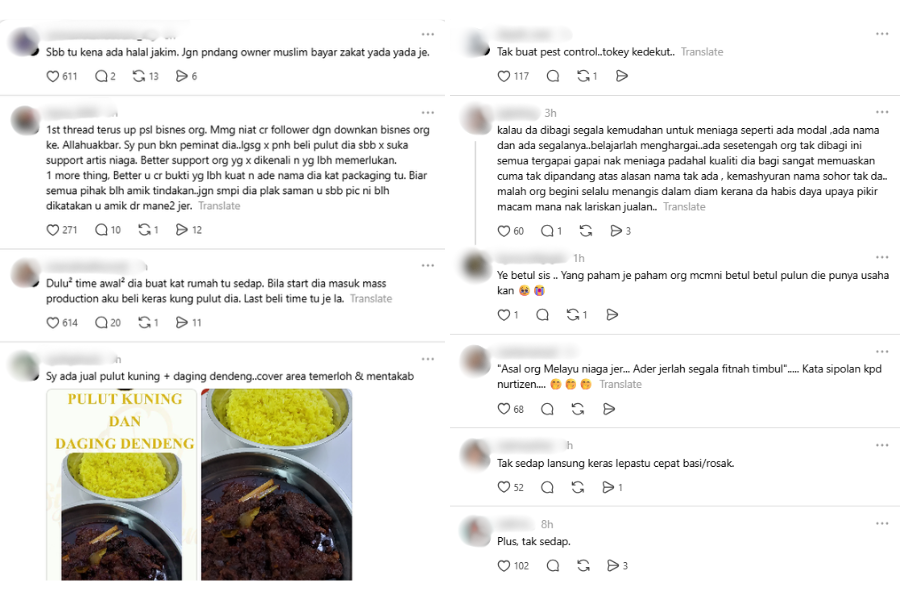
Task: Open the options menu on the fitnah quote comment
Action: 880,351
